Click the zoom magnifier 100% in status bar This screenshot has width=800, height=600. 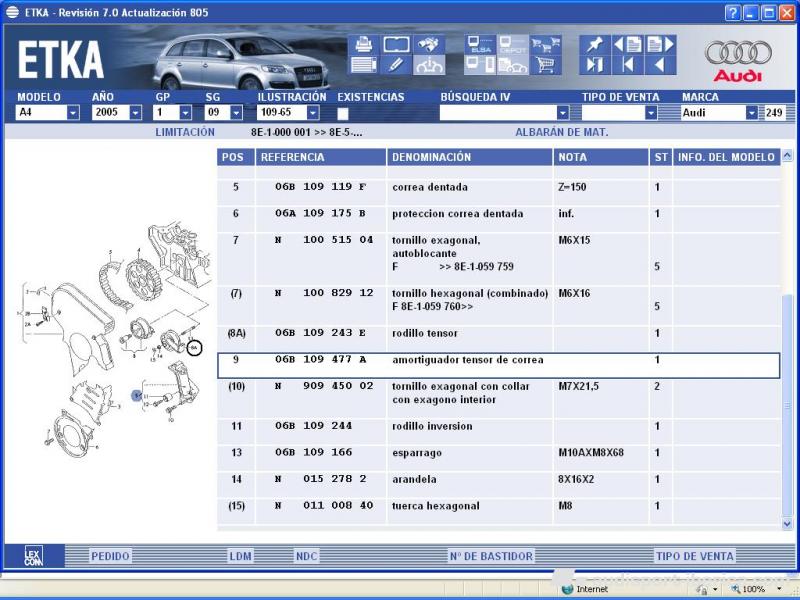[749, 589]
